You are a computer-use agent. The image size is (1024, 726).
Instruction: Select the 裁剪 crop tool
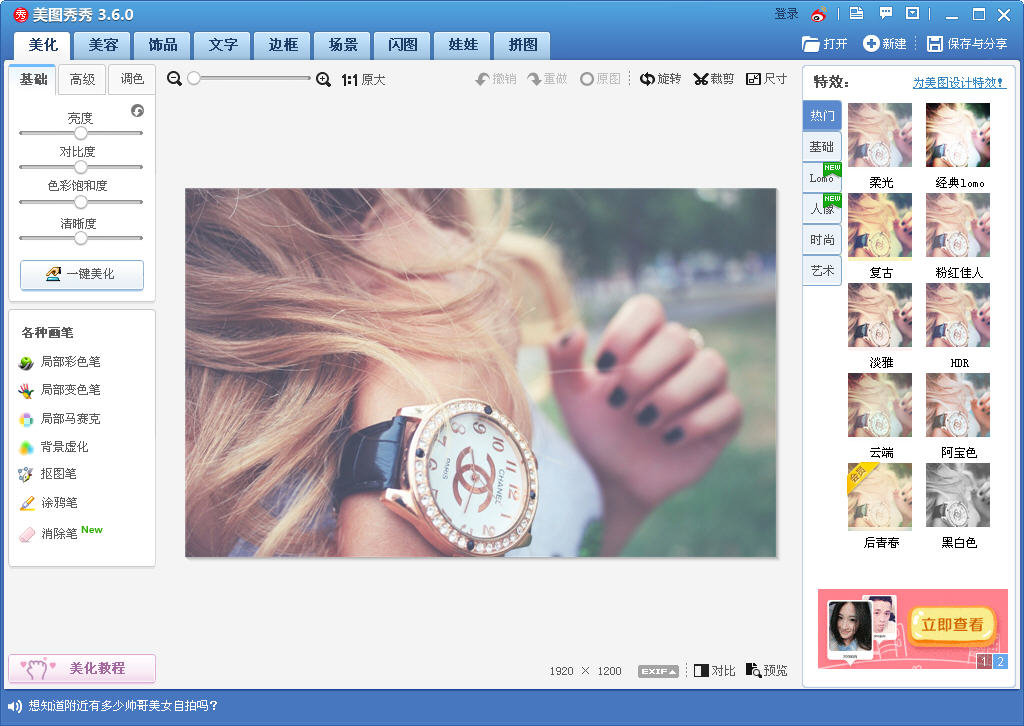point(713,79)
